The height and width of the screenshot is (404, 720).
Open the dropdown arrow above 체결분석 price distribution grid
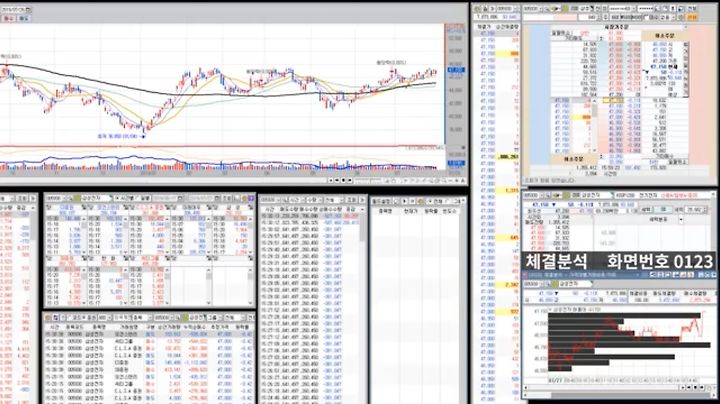tap(681, 220)
